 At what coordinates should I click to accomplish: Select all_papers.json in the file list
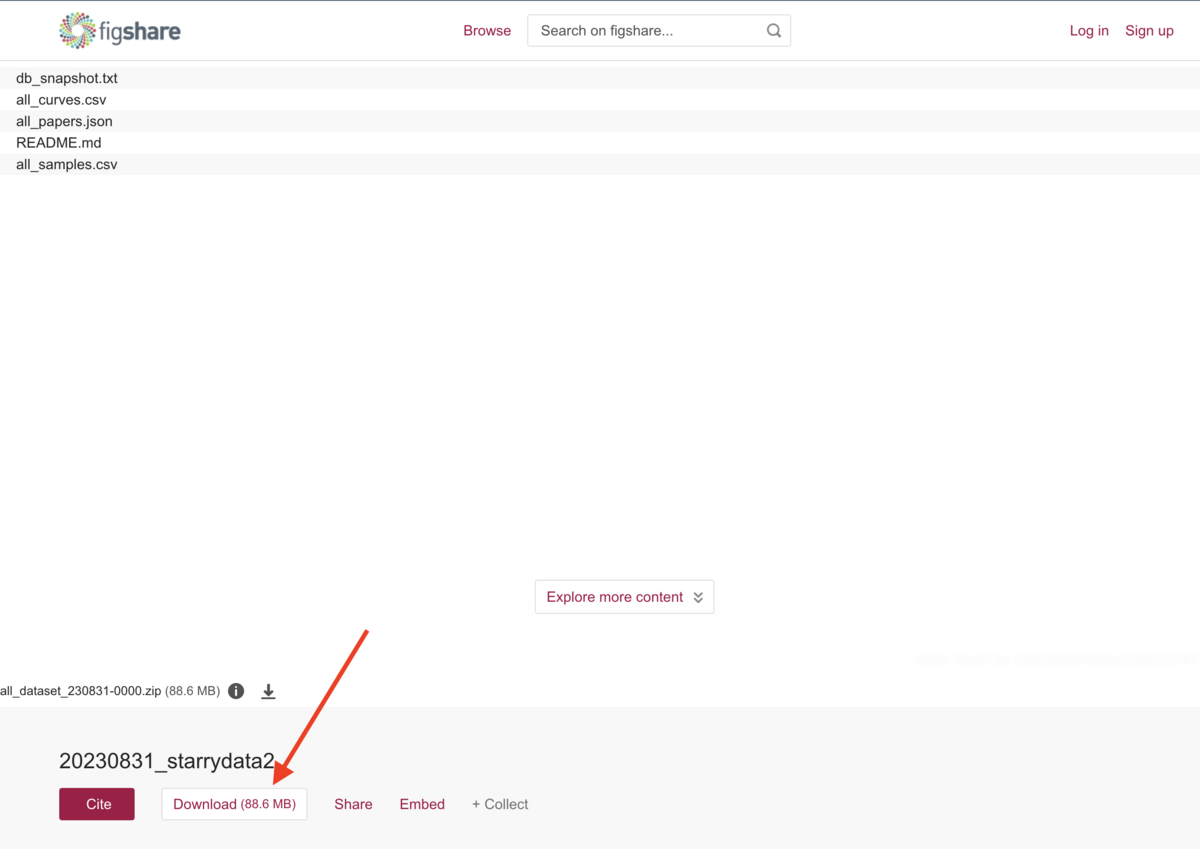(x=64, y=121)
